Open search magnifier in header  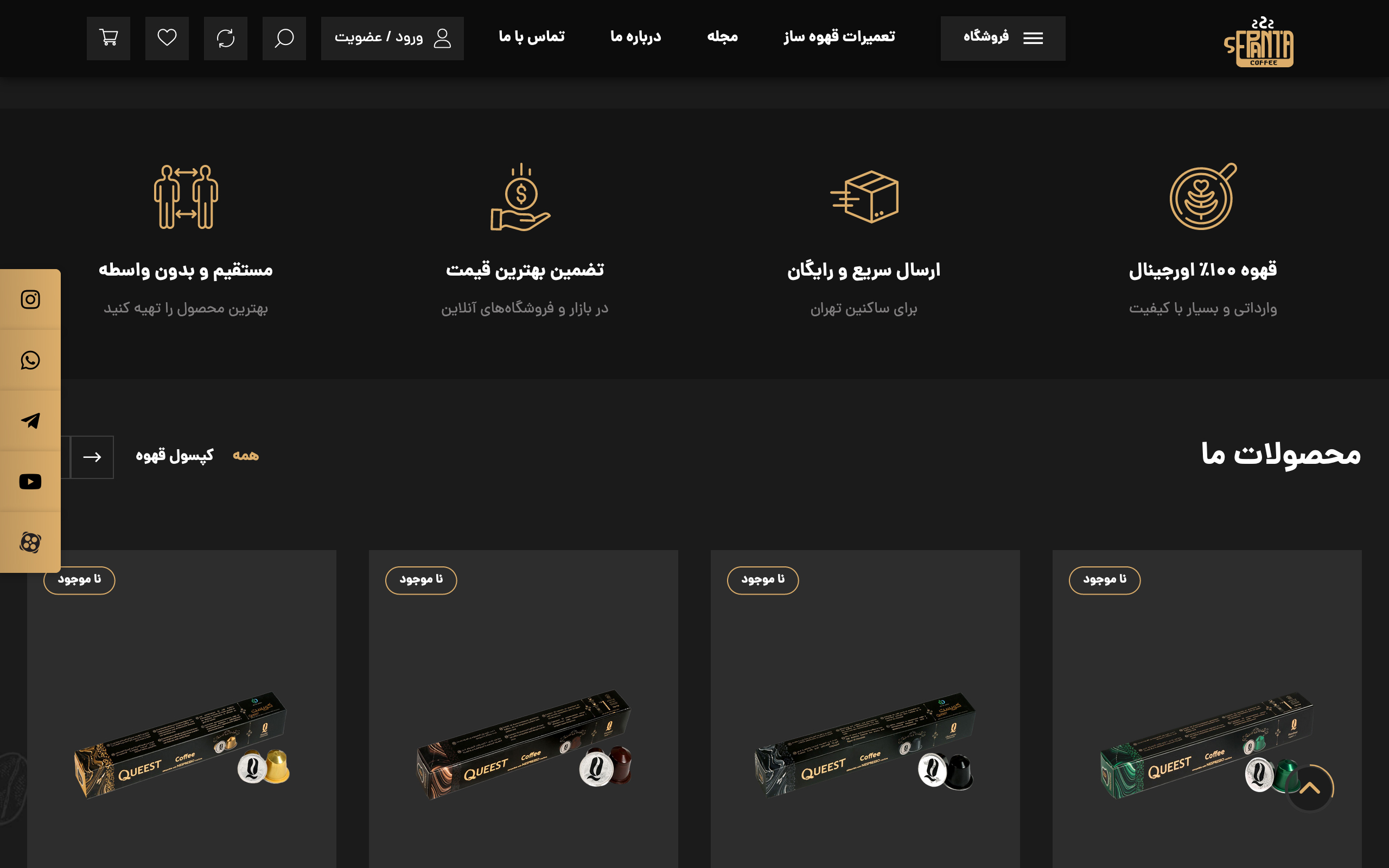(x=284, y=39)
